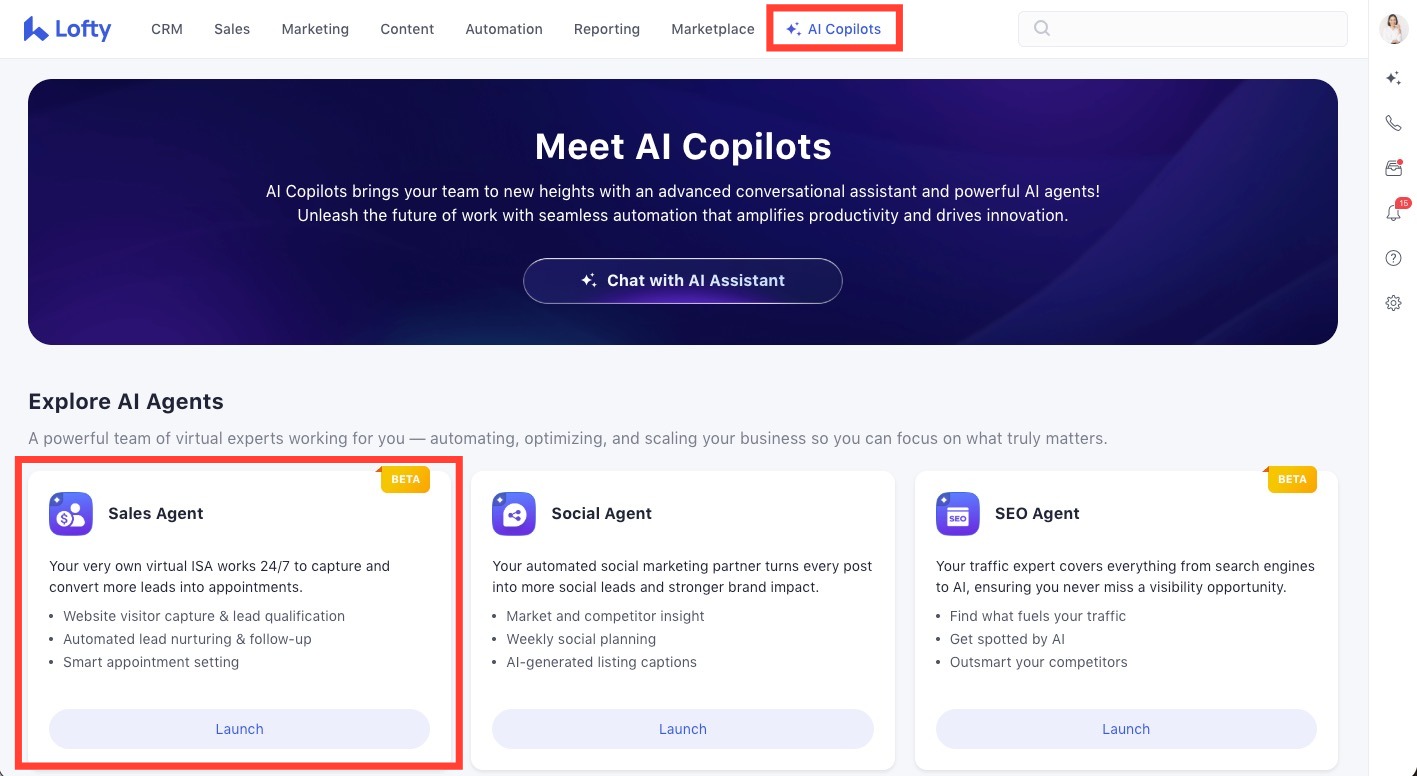Open the AI sparkle icon in right sidebar
This screenshot has width=1417, height=776.
point(1393,78)
